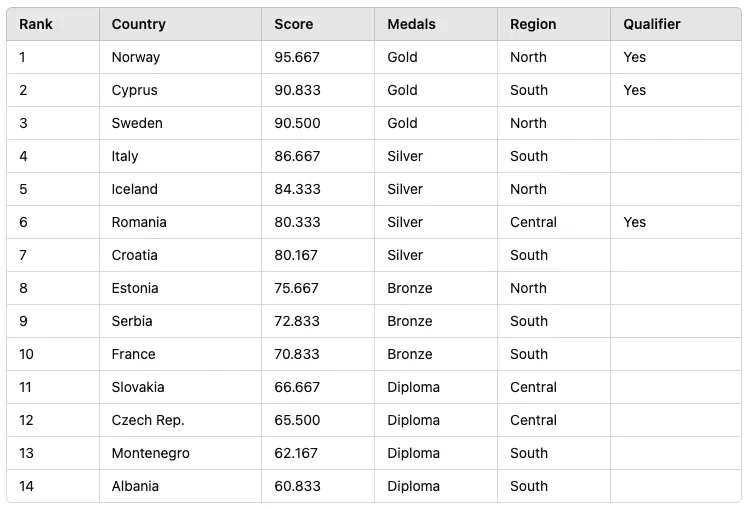Image resolution: width=748 pixels, height=510 pixels.
Task: Select Montenegro's Diploma medal cell
Action: [413, 453]
